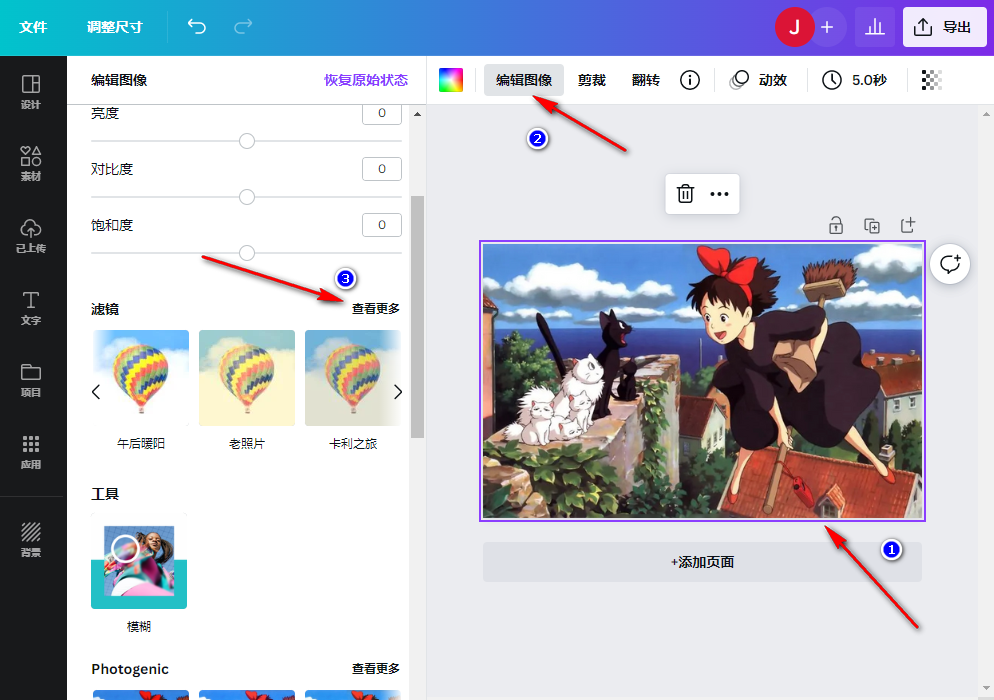Screen dimensions: 994x700
Task: Open the ... more options menu
Action: (718, 194)
